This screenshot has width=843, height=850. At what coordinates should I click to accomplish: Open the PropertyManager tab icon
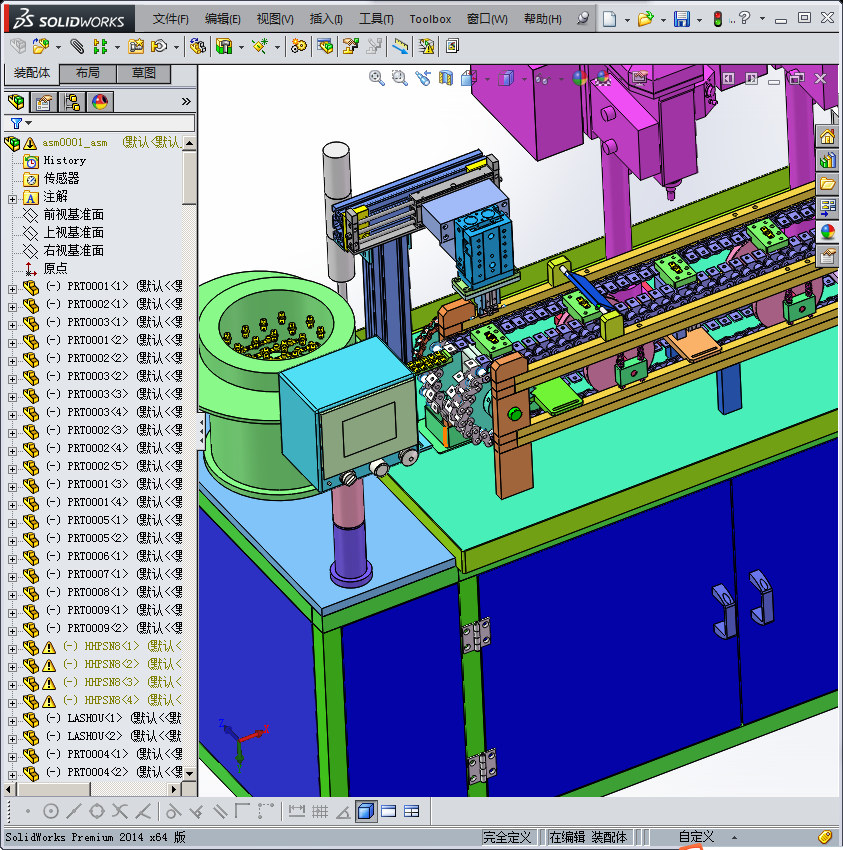tap(43, 102)
